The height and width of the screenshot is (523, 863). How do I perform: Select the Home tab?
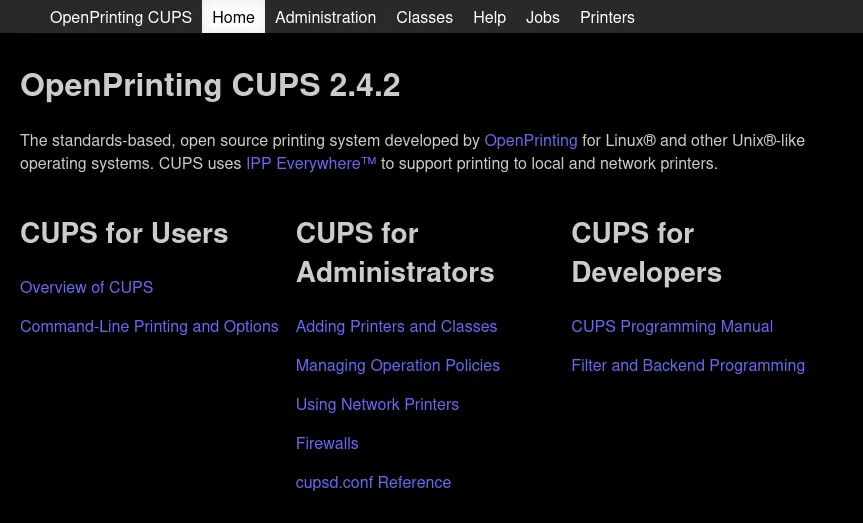pyautogui.click(x=233, y=17)
